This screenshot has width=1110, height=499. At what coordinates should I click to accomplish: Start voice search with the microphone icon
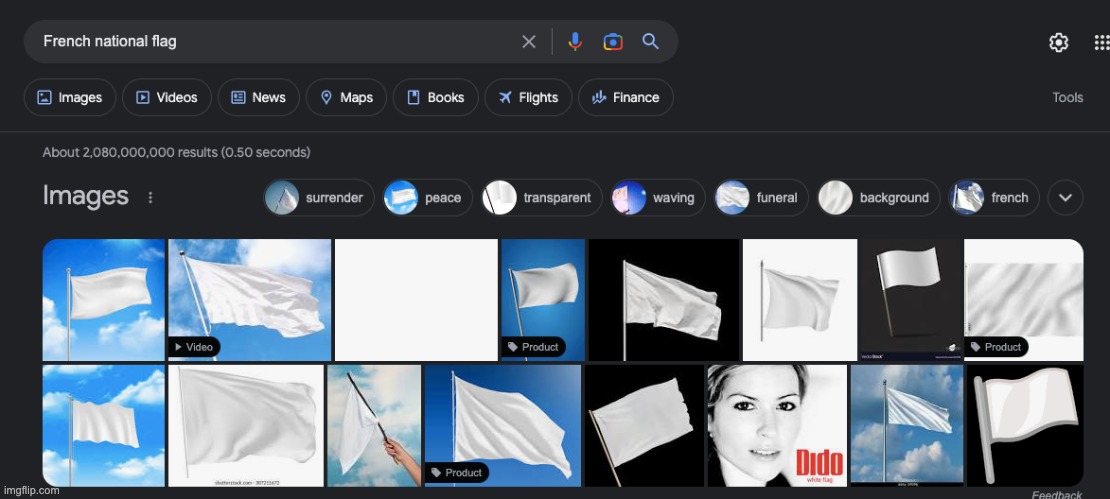click(575, 41)
